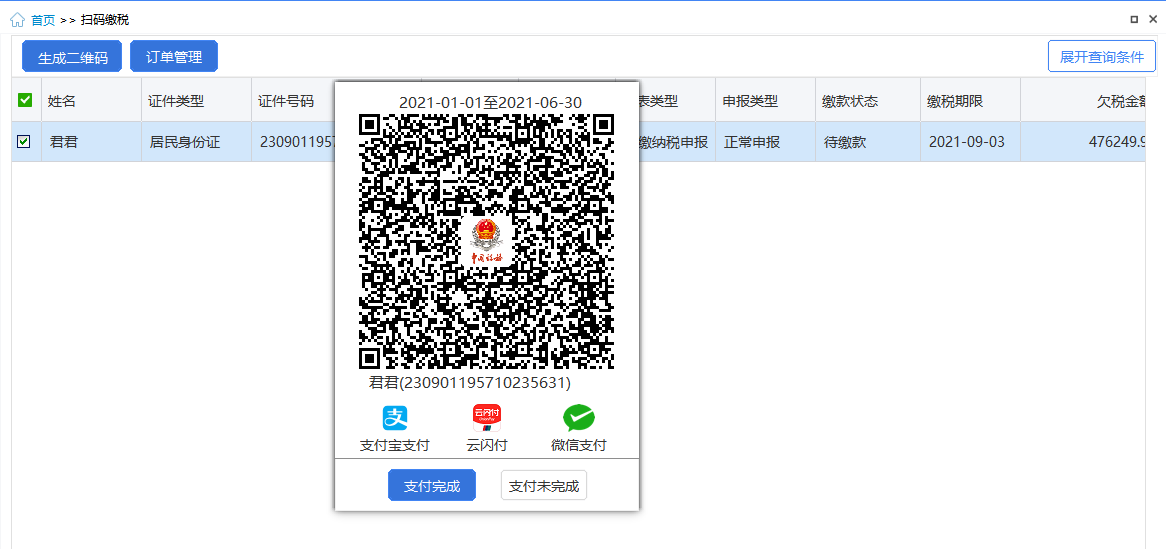Image resolution: width=1166 pixels, height=549 pixels.
Task: Click the home icon in breadcrumb
Action: (17, 20)
